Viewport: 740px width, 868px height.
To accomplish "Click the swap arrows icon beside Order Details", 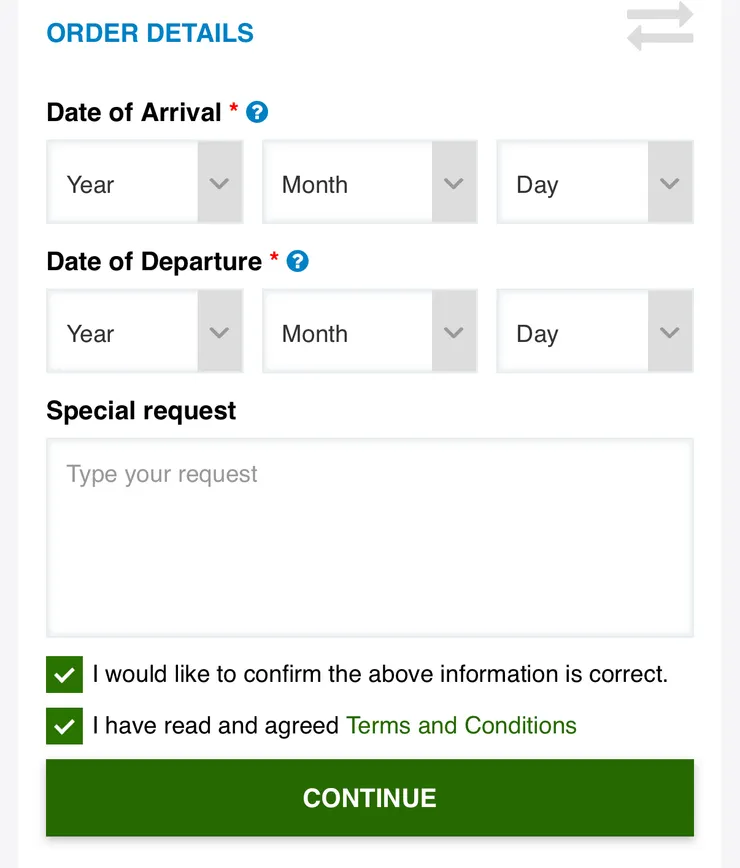I will [x=660, y=27].
